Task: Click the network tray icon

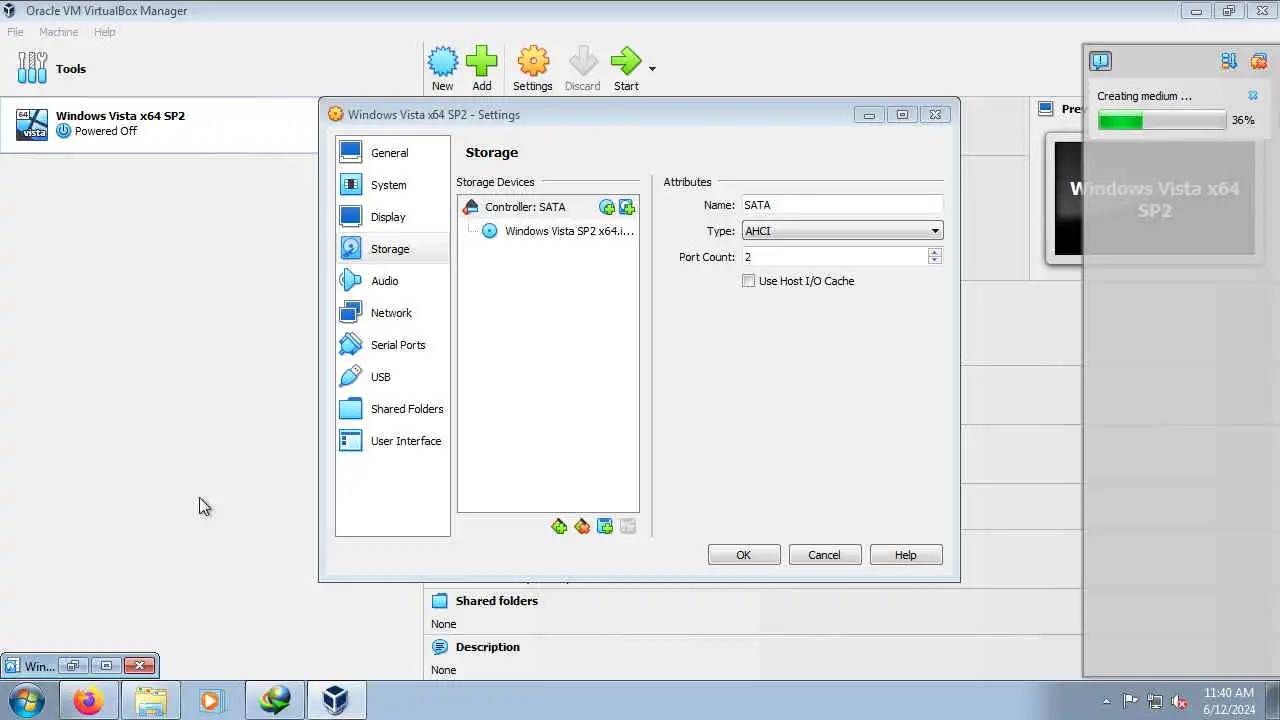Action: click(x=1155, y=701)
